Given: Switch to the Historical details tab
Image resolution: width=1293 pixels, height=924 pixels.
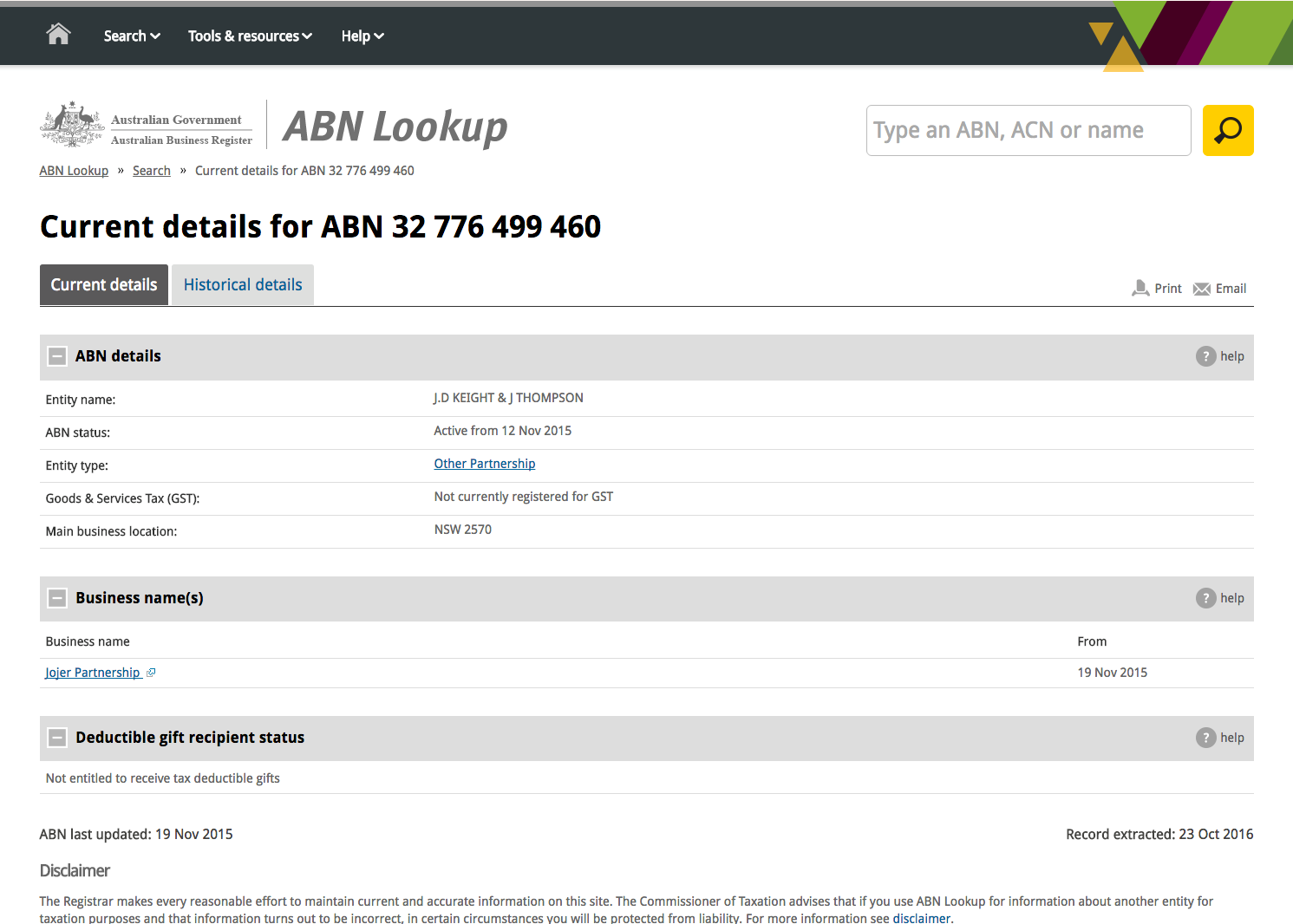Looking at the screenshot, I should pos(243,285).
